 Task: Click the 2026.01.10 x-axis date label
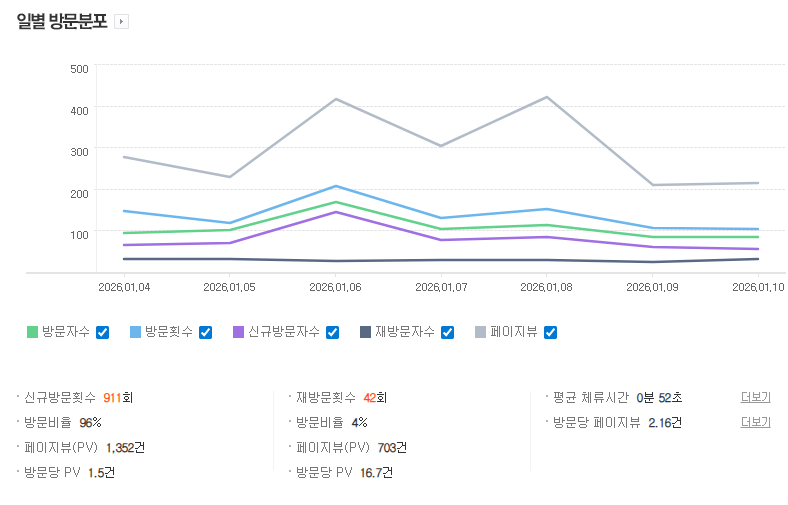click(758, 287)
